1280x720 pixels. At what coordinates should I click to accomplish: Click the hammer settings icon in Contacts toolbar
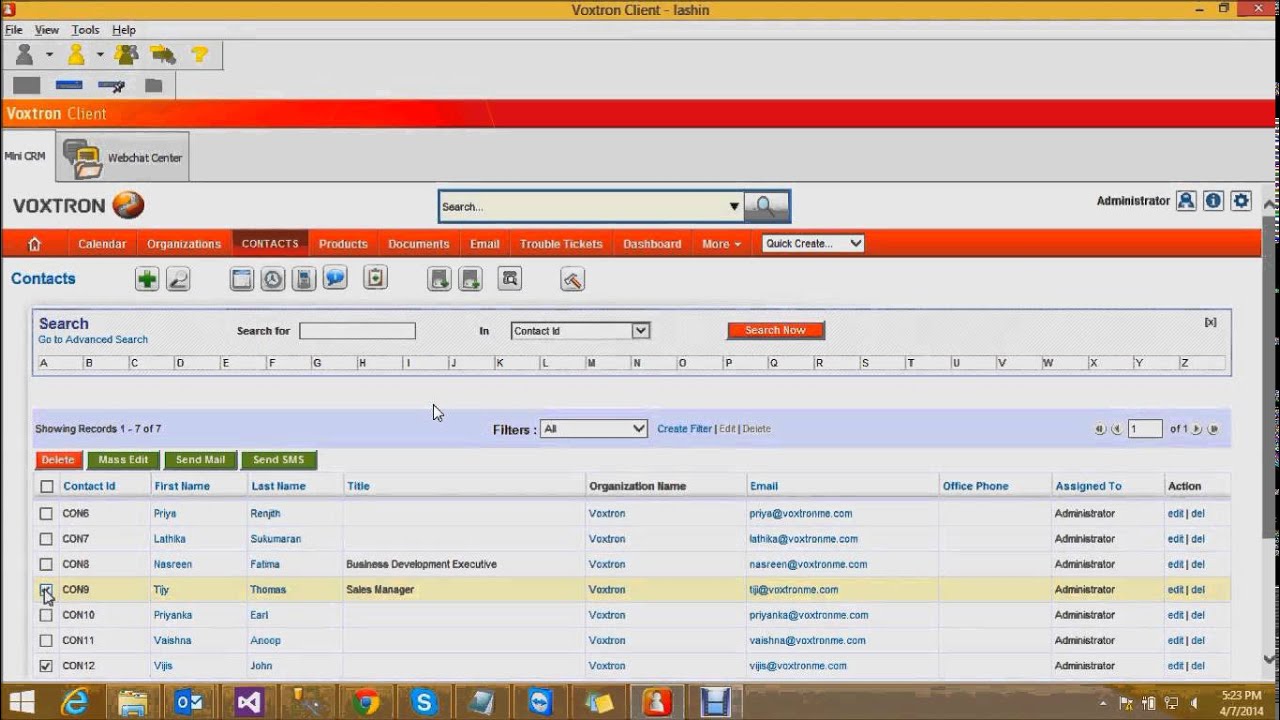click(572, 280)
